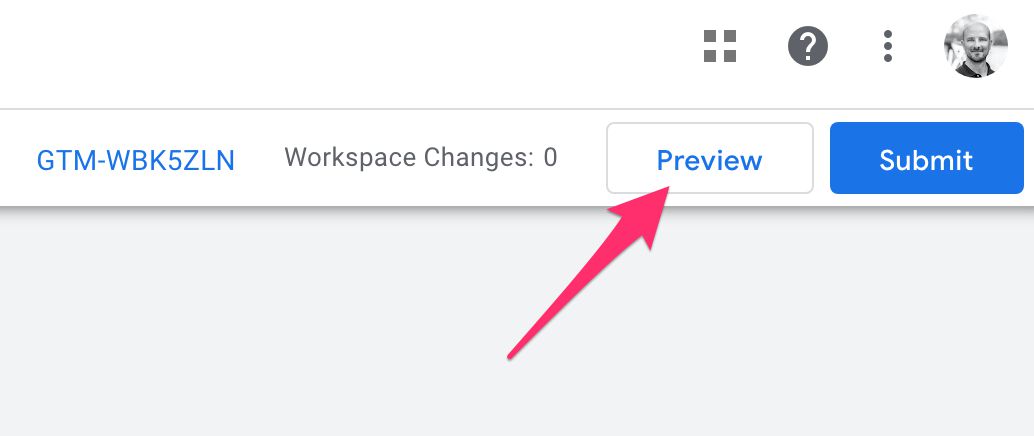Click the Preview button

pos(710,158)
